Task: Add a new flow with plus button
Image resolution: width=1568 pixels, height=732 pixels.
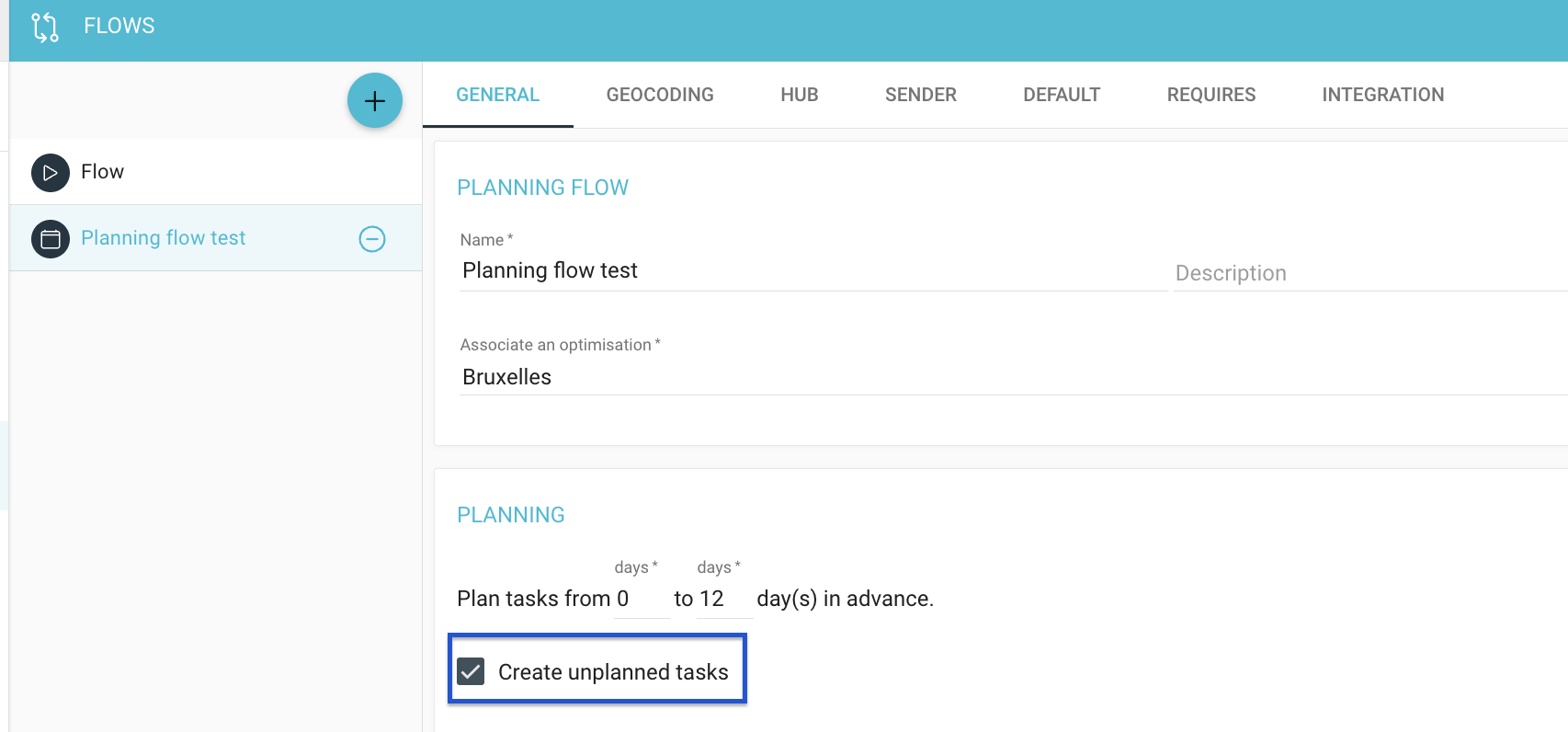Action: pyautogui.click(x=375, y=100)
